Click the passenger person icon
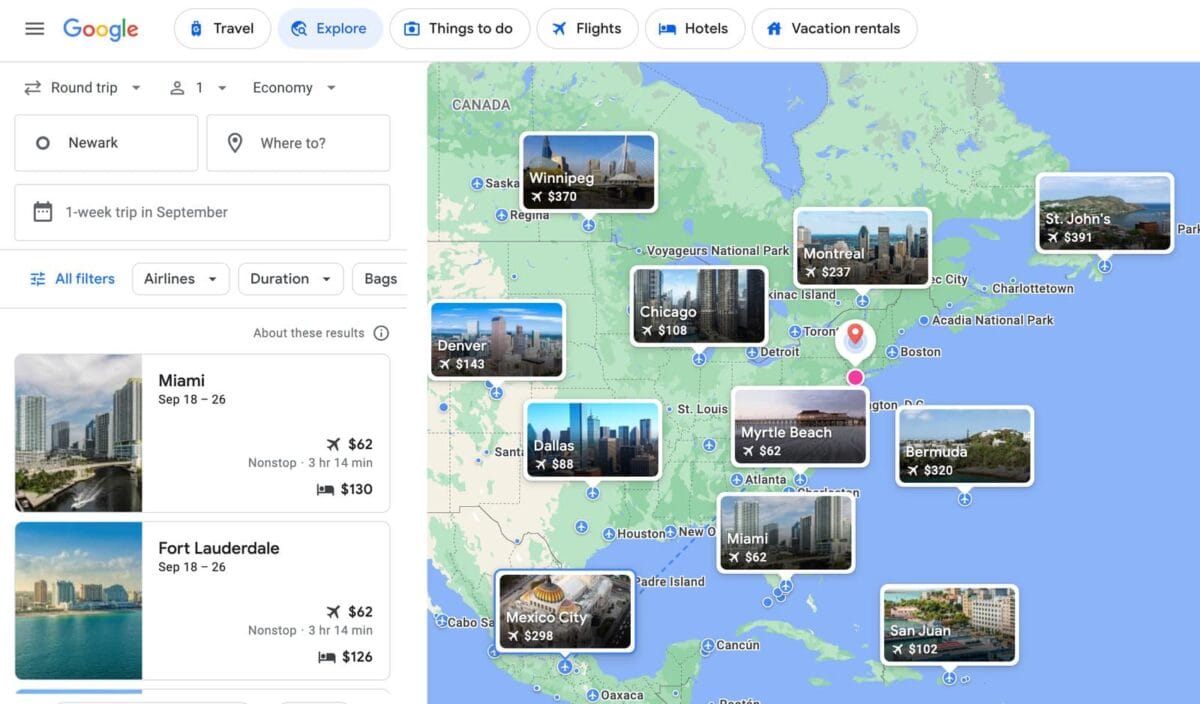The width and height of the screenshot is (1200, 704). click(x=177, y=88)
